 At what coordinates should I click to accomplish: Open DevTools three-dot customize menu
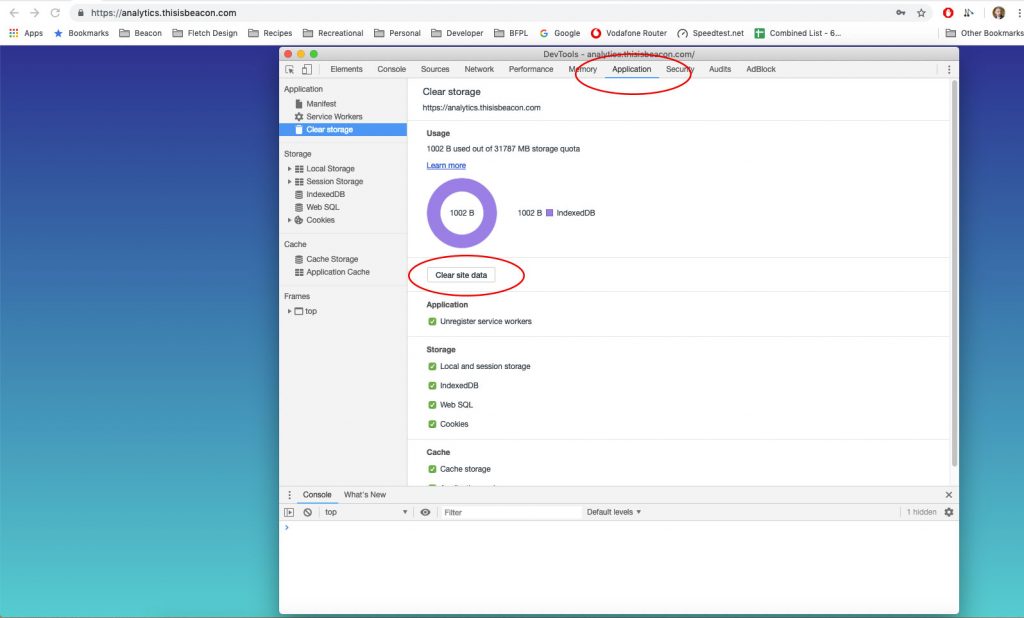(949, 70)
